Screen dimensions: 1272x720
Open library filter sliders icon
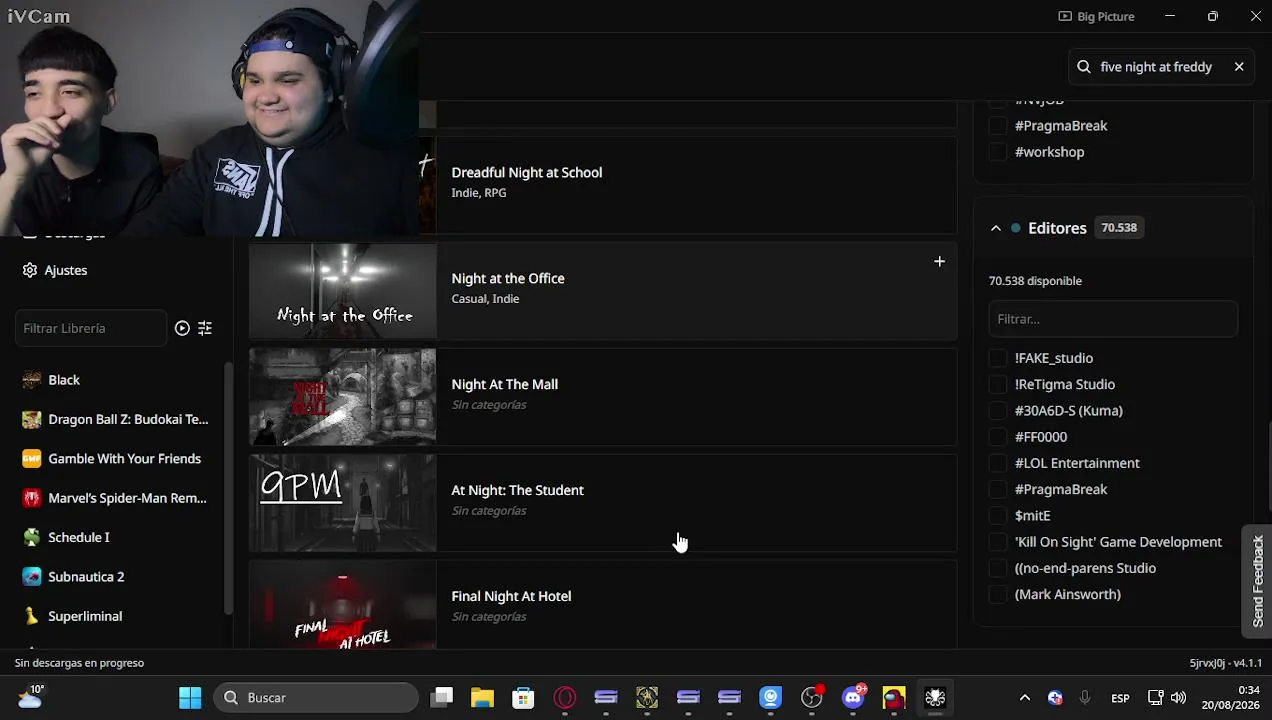tap(205, 328)
